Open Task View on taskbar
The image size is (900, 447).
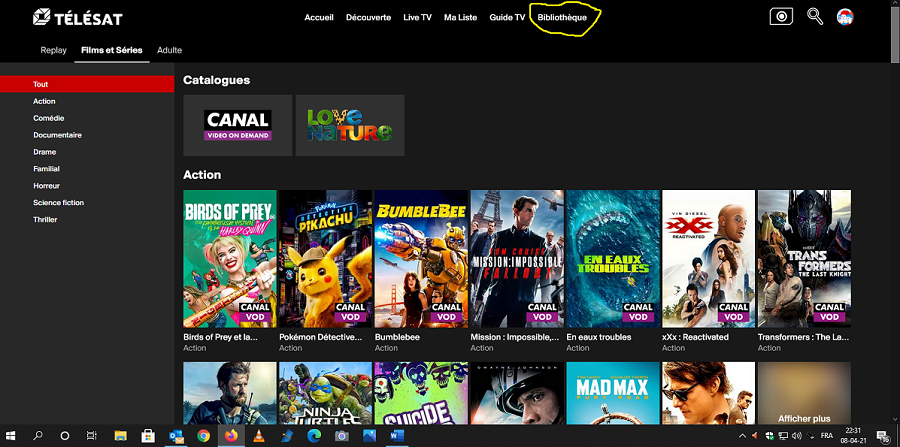pos(91,436)
